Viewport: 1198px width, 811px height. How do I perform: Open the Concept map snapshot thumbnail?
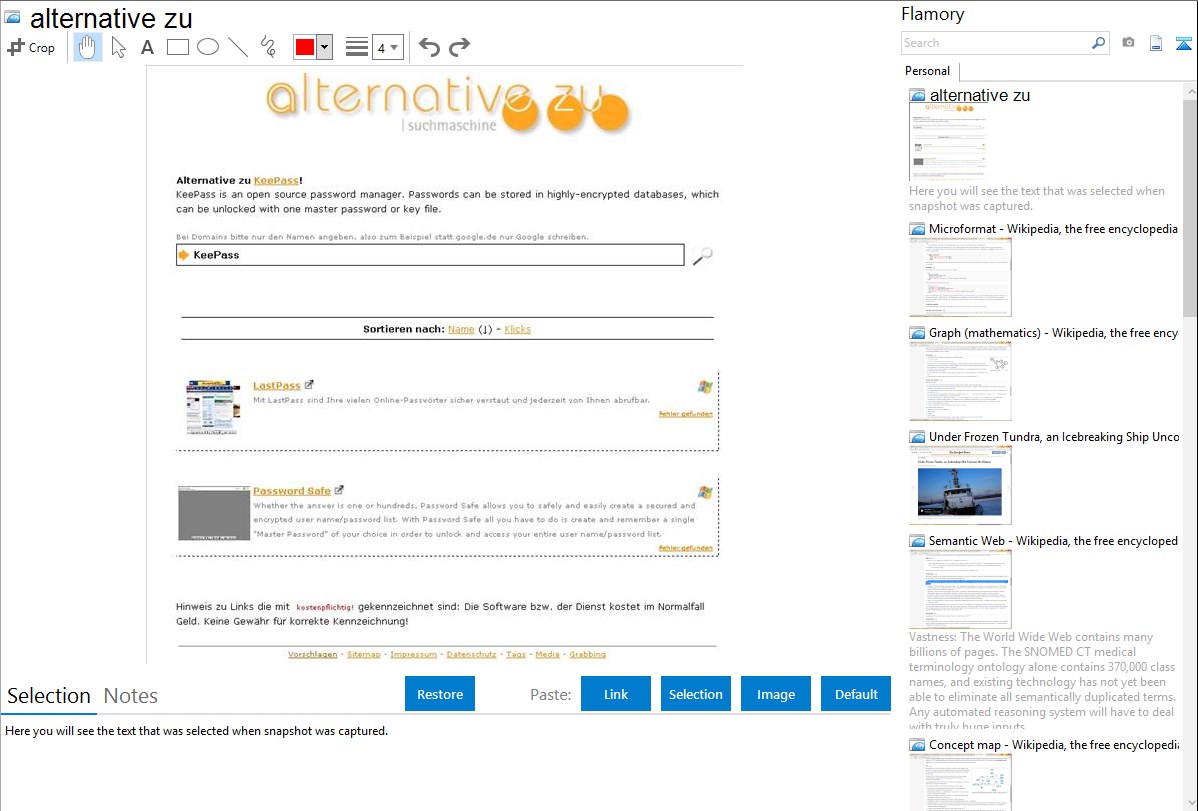tap(960, 782)
